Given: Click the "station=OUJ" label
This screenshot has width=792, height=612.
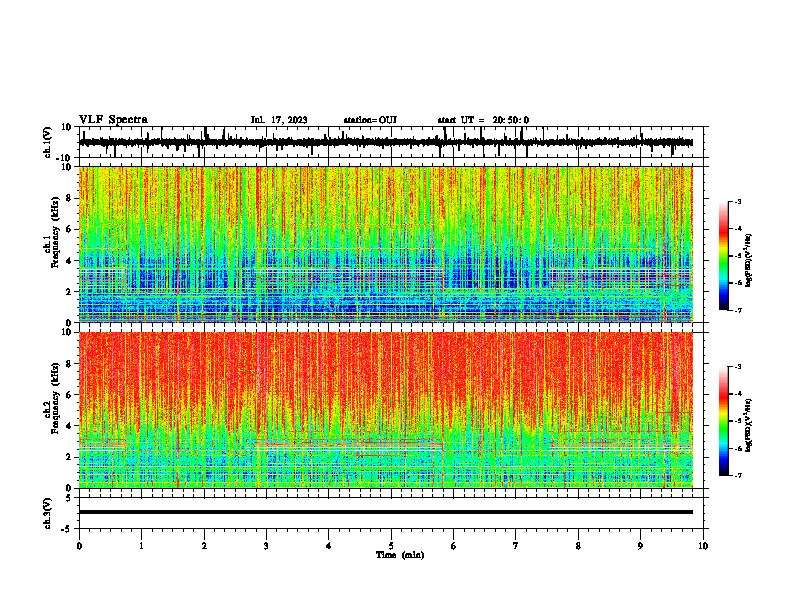Looking at the screenshot, I should [x=370, y=120].
